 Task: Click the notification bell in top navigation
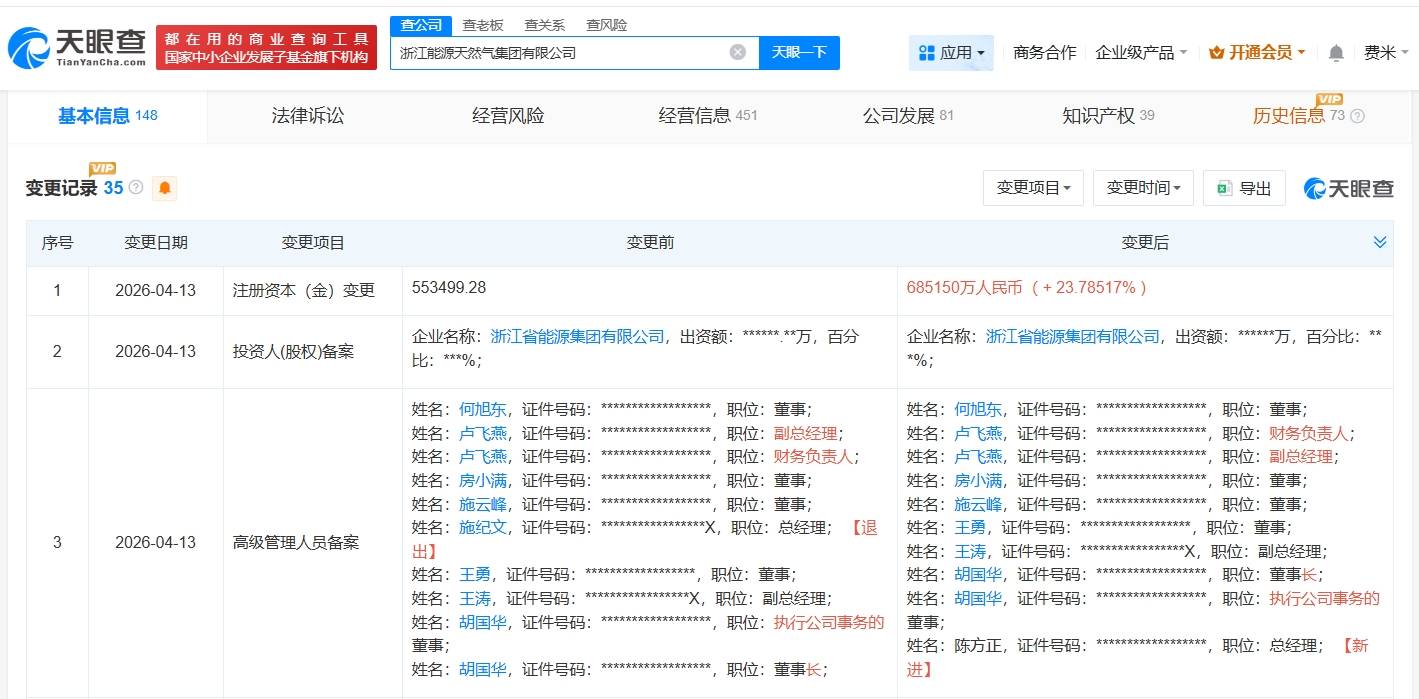pos(1335,52)
